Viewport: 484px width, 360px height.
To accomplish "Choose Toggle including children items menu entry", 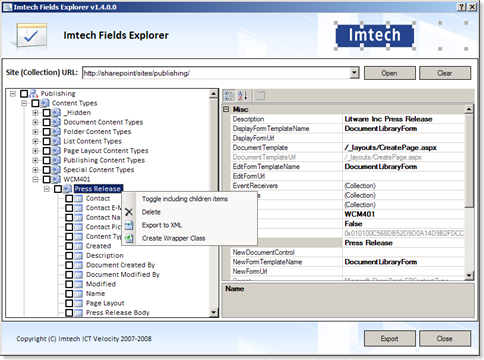I will pyautogui.click(x=185, y=199).
